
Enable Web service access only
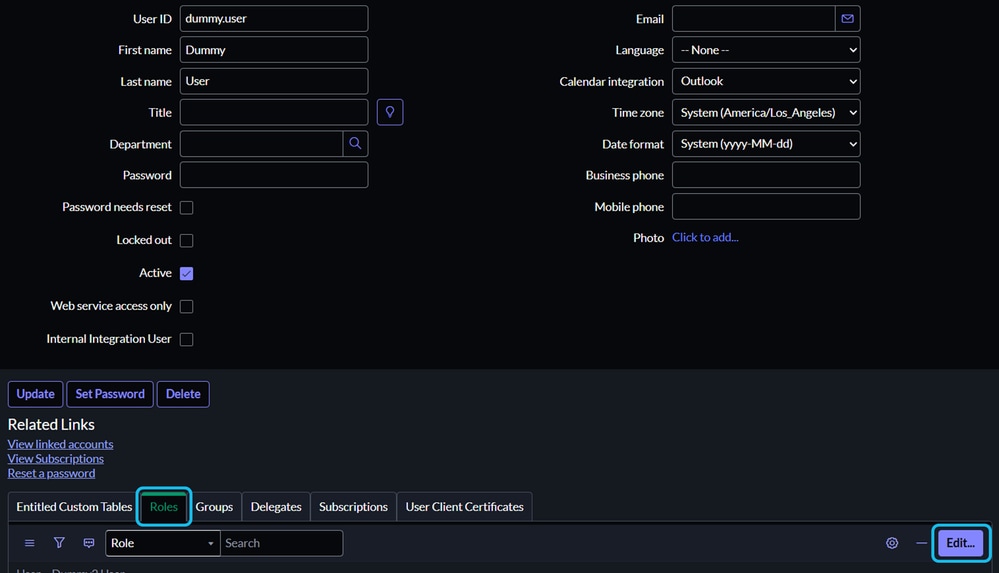coord(187,307)
